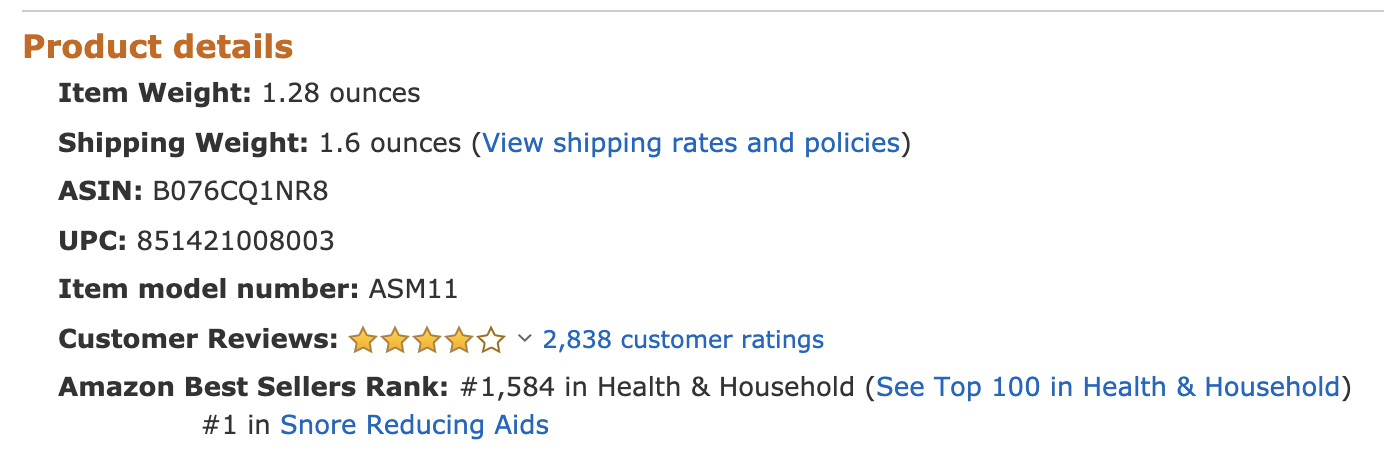Open the 2,838 customer ratings link
Image resolution: width=1384 pixels, height=468 pixels.
tap(683, 340)
